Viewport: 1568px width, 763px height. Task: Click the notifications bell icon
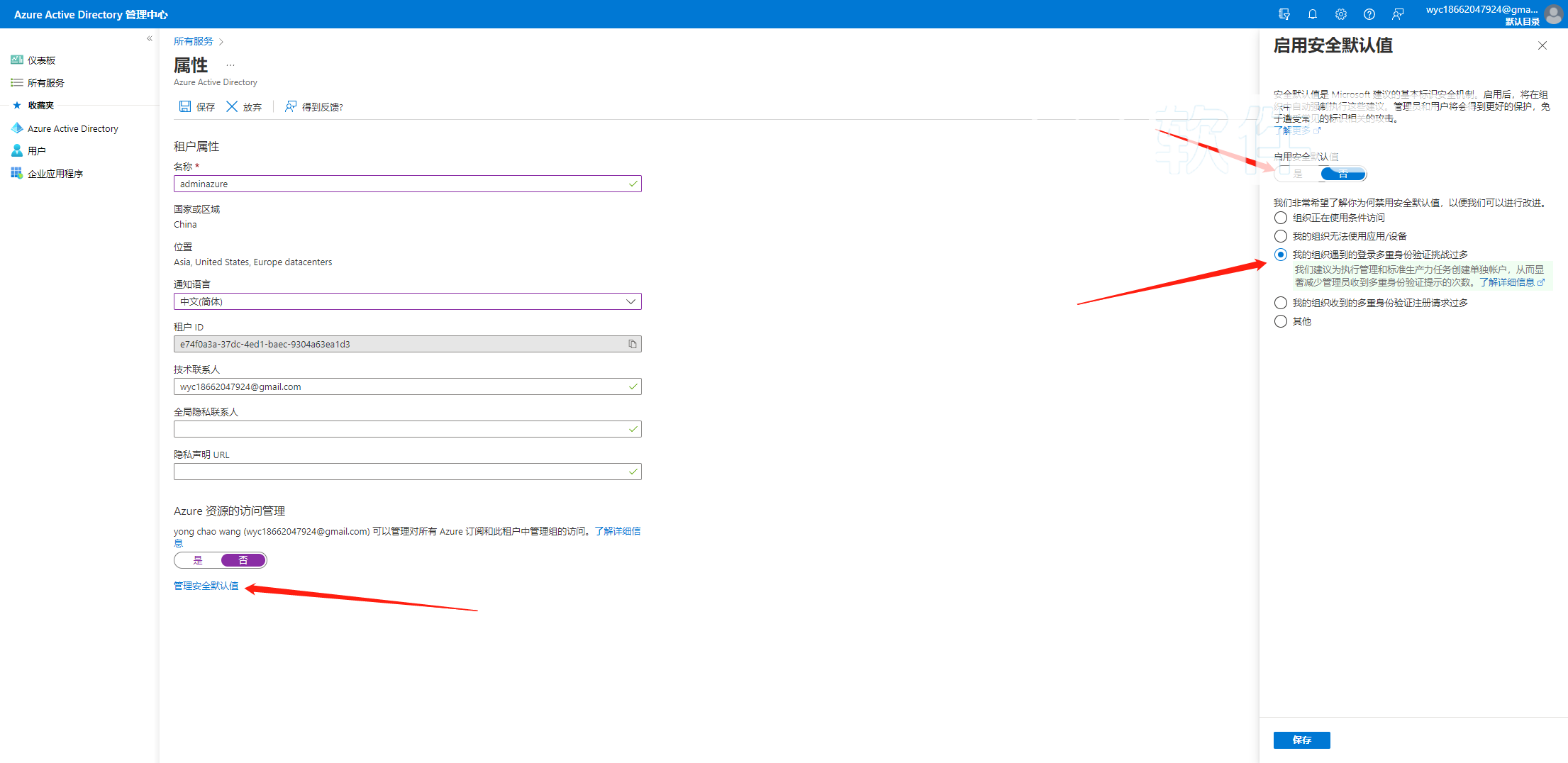click(x=1312, y=14)
